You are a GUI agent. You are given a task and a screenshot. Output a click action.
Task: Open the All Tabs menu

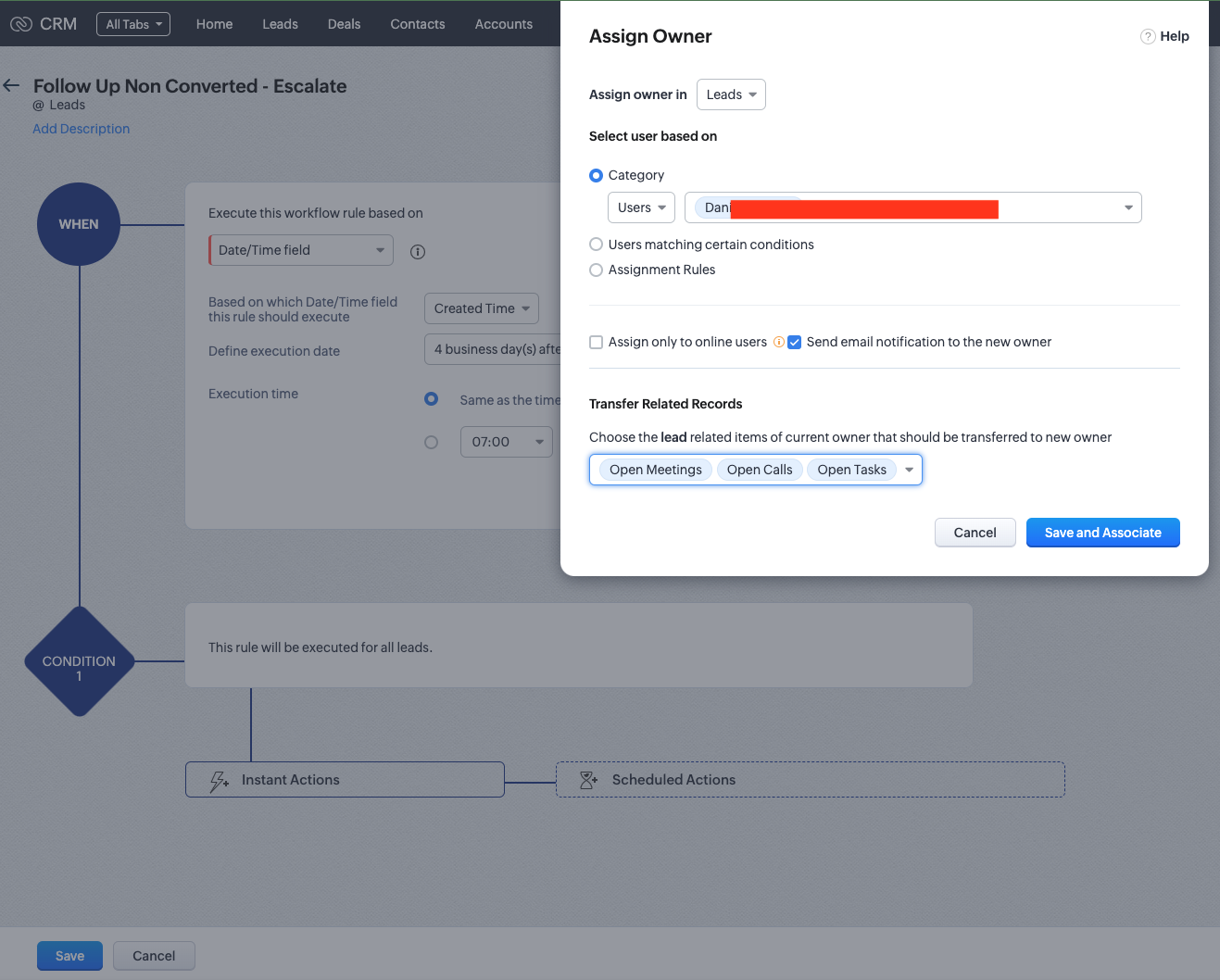pyautogui.click(x=133, y=24)
